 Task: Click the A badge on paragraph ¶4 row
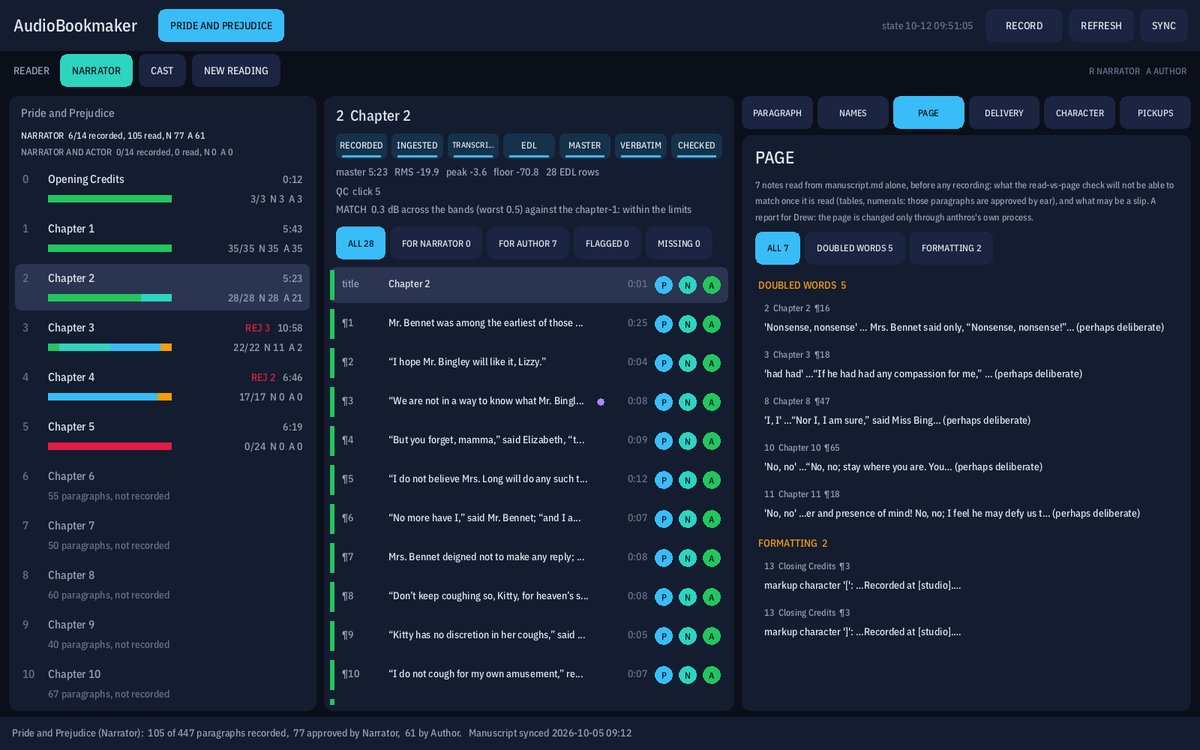pos(711,440)
